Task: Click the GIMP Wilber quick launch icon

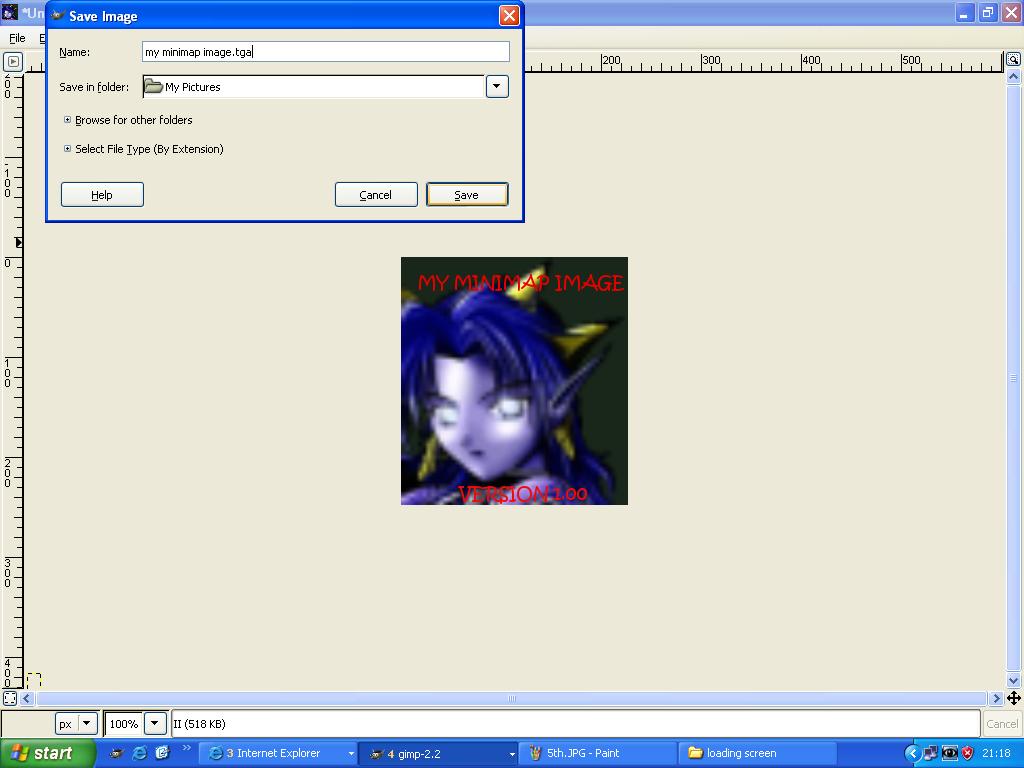Action: [x=116, y=753]
